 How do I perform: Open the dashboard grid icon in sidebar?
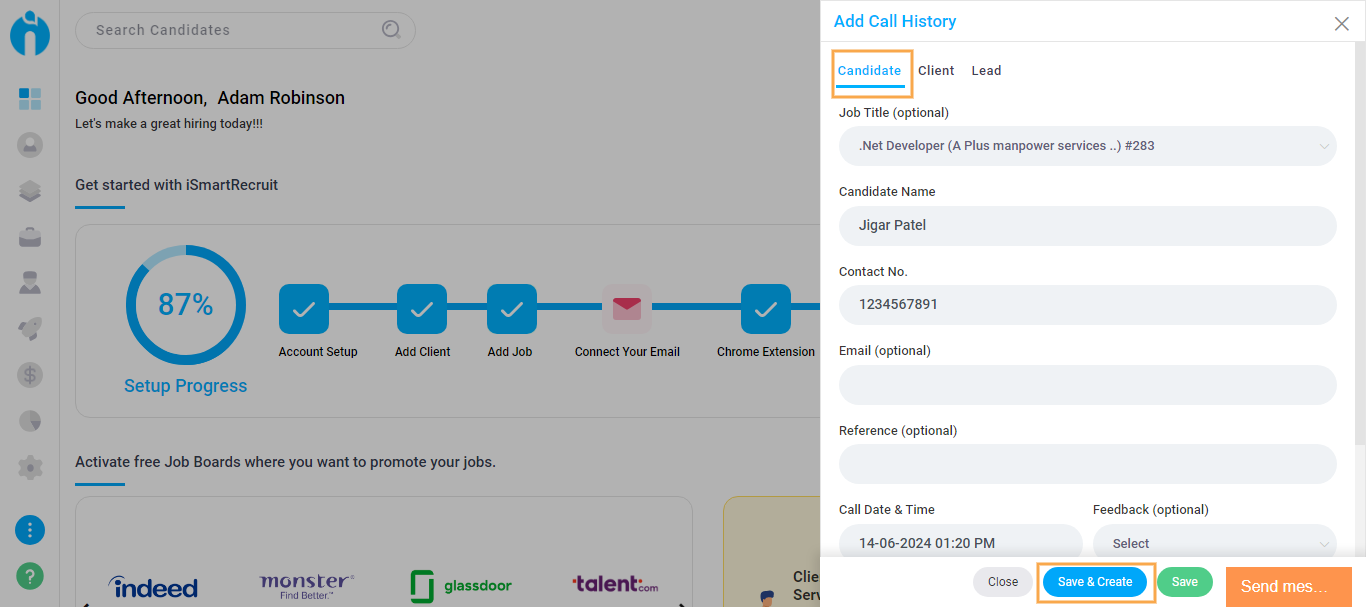(30, 99)
